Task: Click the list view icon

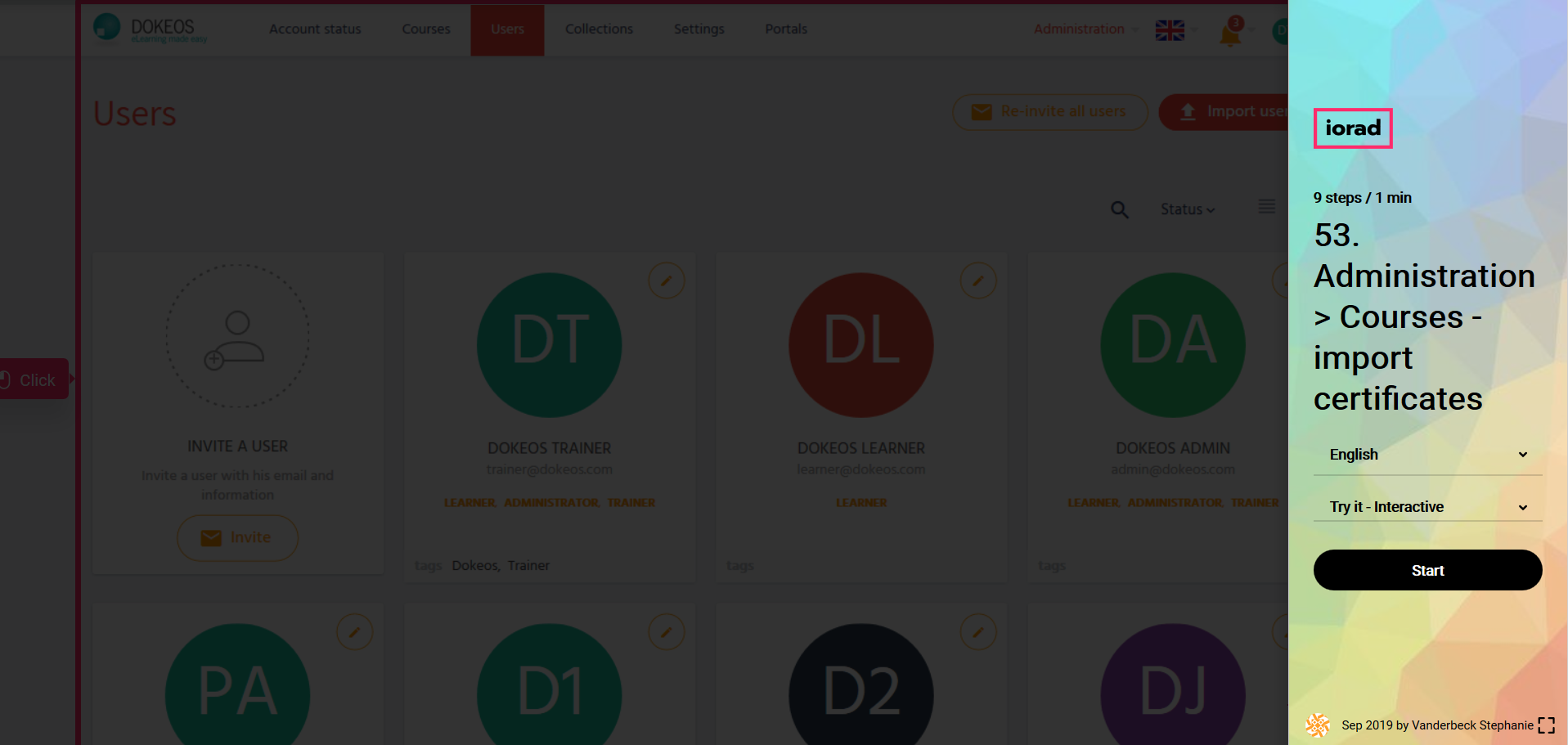Action: [x=1266, y=207]
